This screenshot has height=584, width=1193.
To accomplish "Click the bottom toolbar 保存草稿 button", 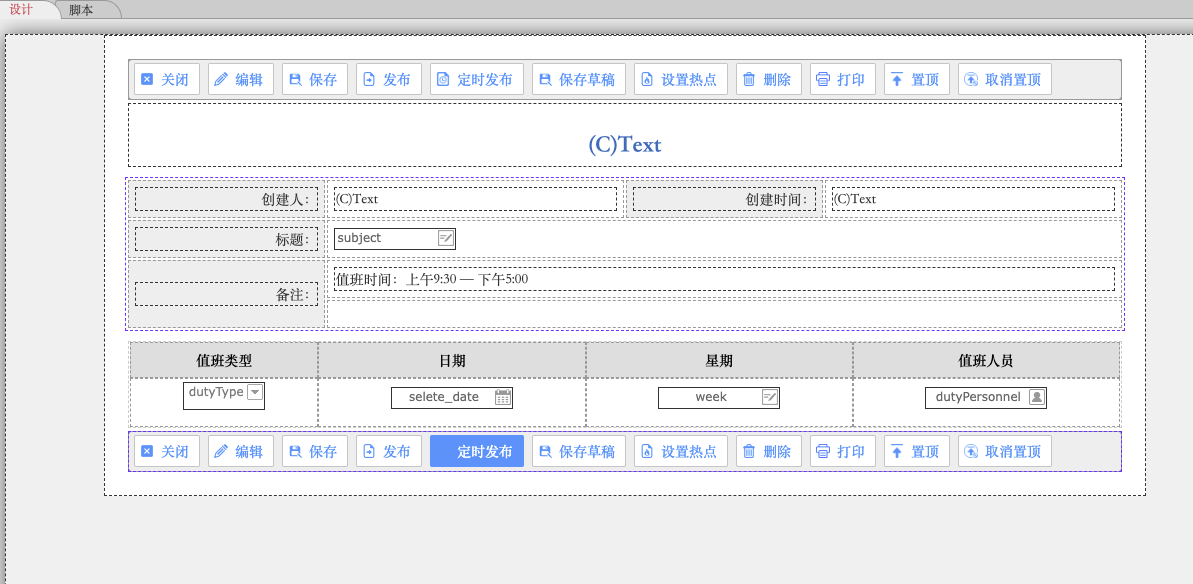I will click(x=578, y=452).
